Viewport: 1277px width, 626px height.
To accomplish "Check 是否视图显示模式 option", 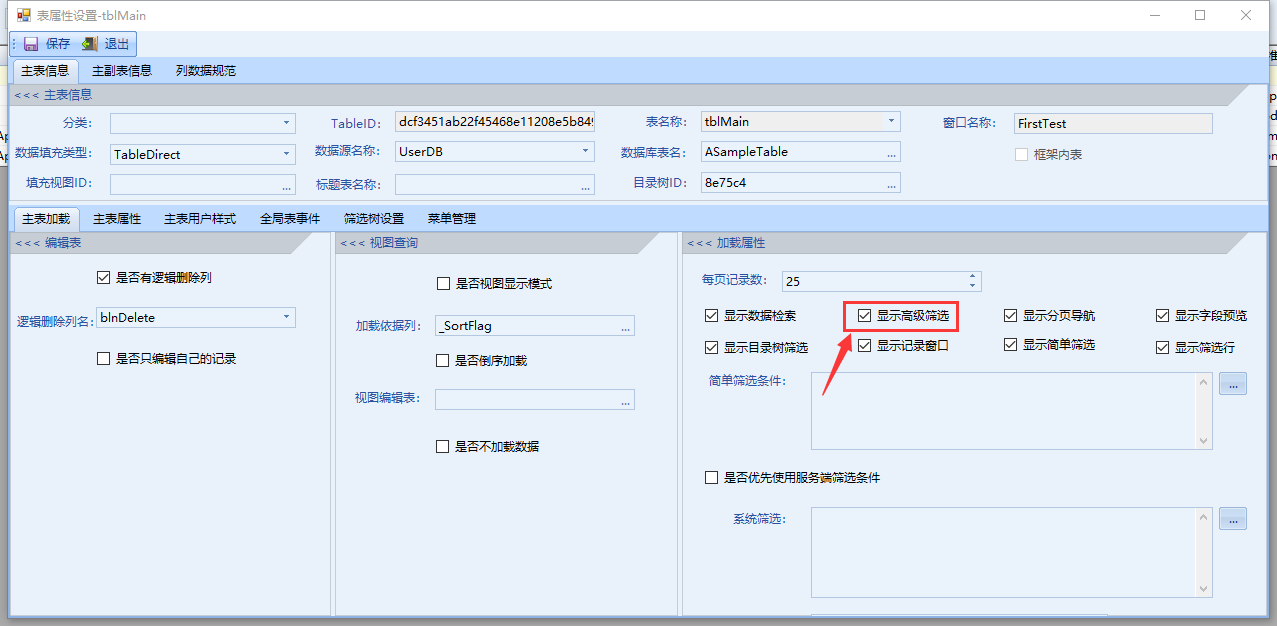I will pyautogui.click(x=443, y=284).
